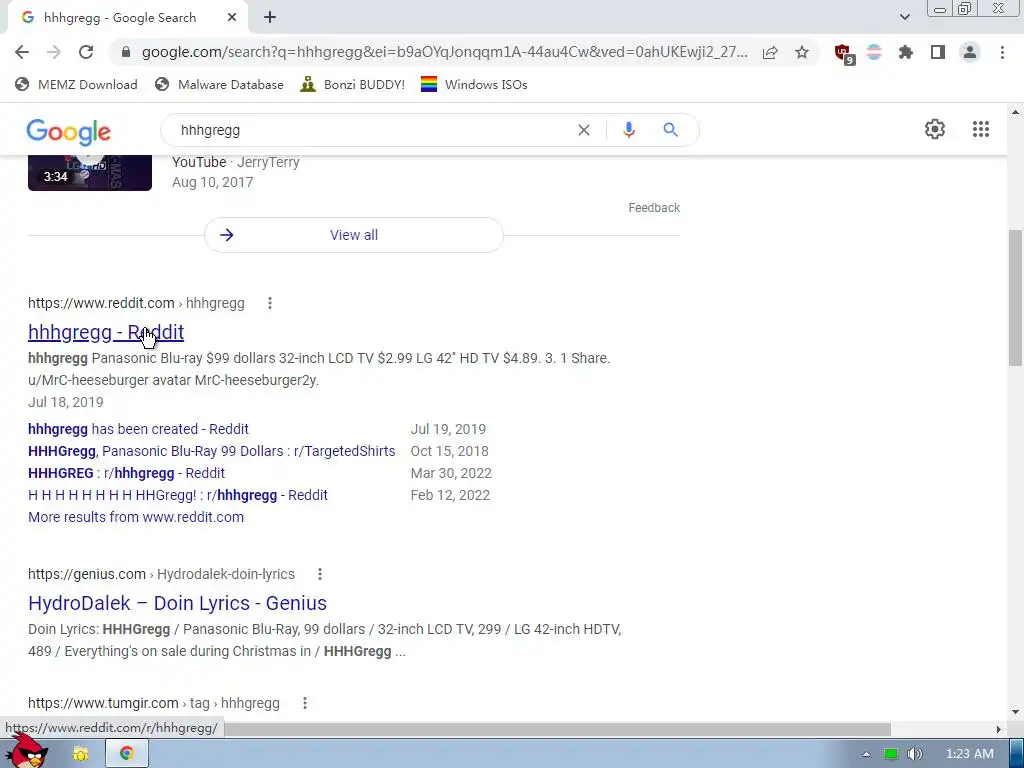Open the striped flag extension icon
The image size is (1024, 768).
click(x=874, y=52)
